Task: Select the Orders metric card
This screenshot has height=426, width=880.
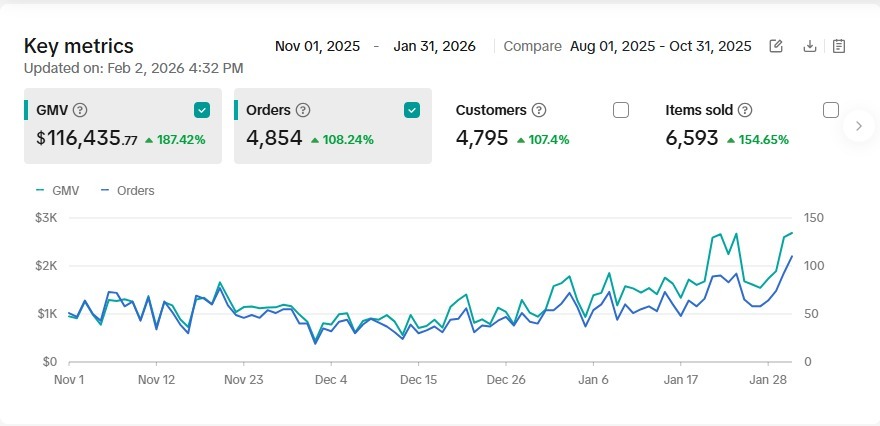Action: 332,137
